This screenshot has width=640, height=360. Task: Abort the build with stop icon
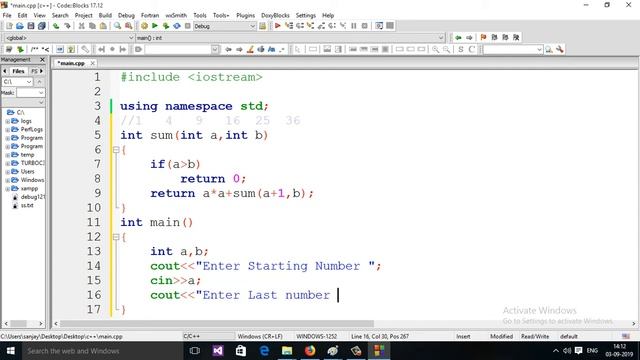[188, 26]
